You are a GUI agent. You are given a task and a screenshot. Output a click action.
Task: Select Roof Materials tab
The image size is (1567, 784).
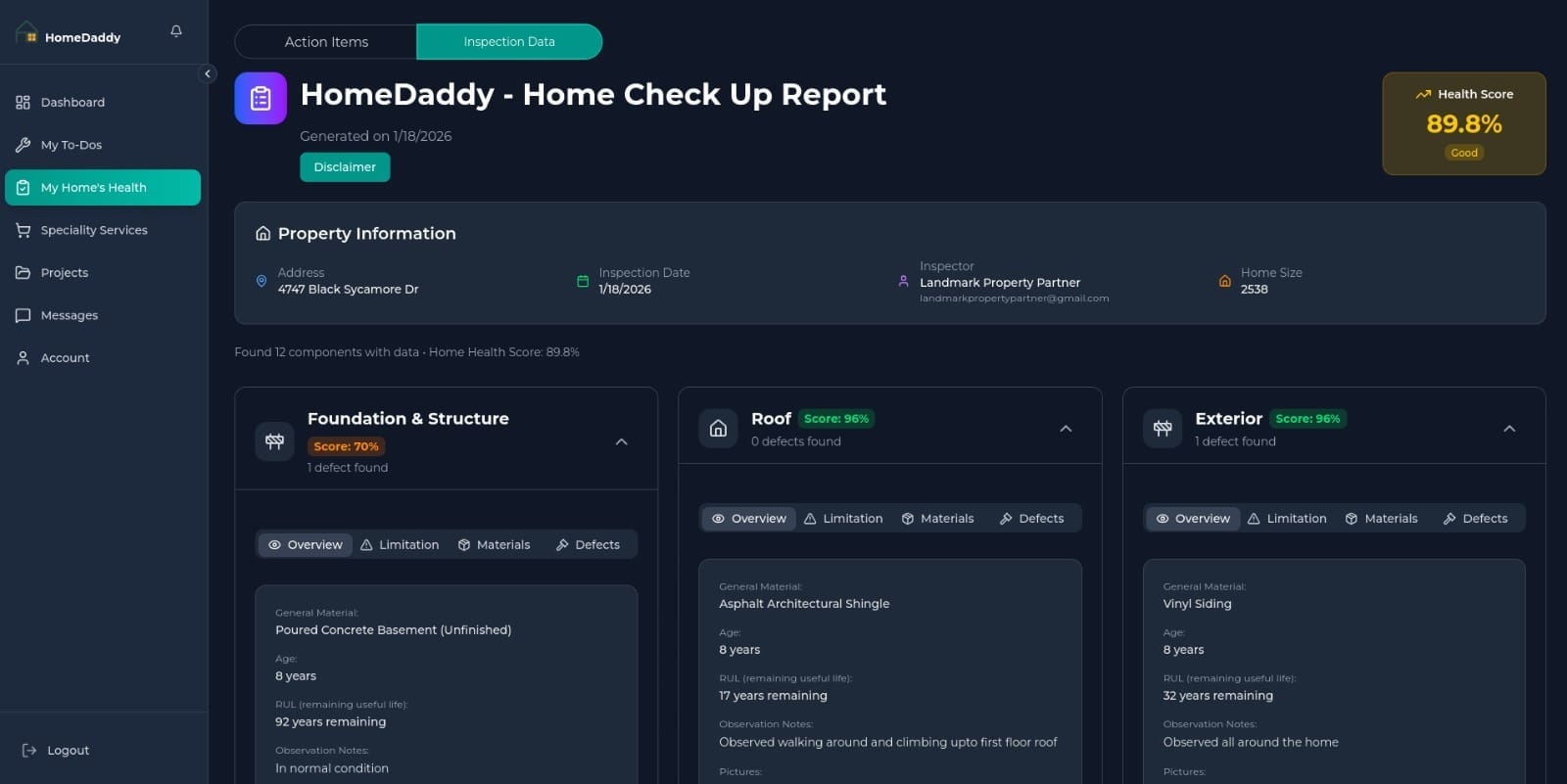pos(937,519)
